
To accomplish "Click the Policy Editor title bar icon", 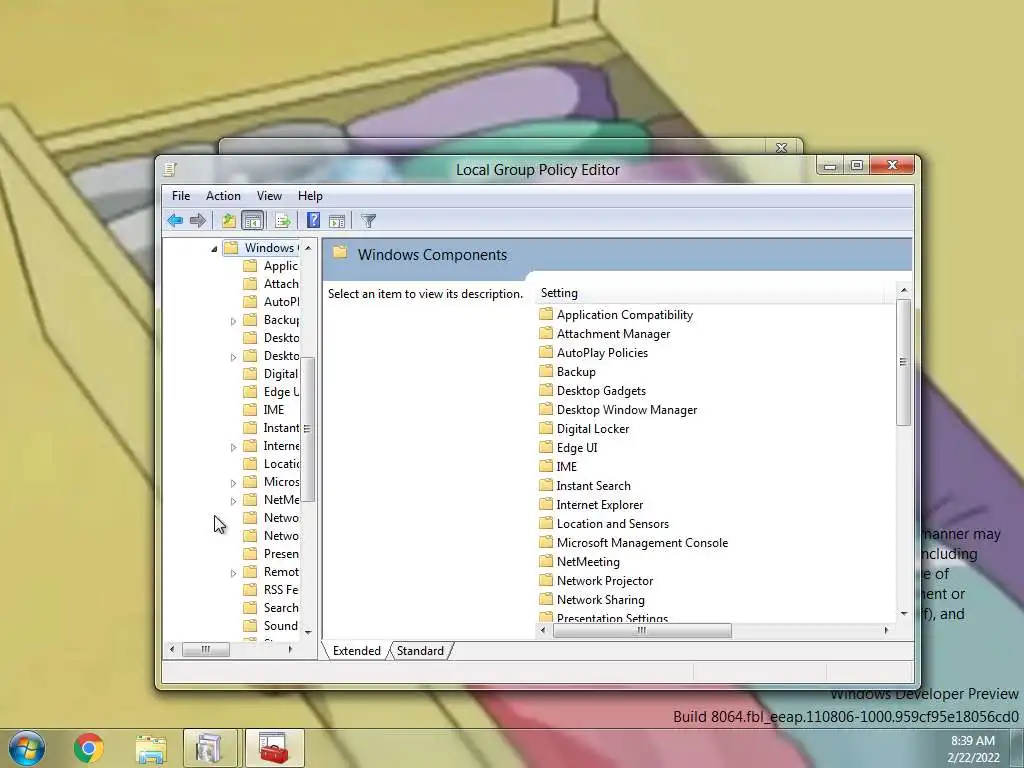I will [x=170, y=170].
